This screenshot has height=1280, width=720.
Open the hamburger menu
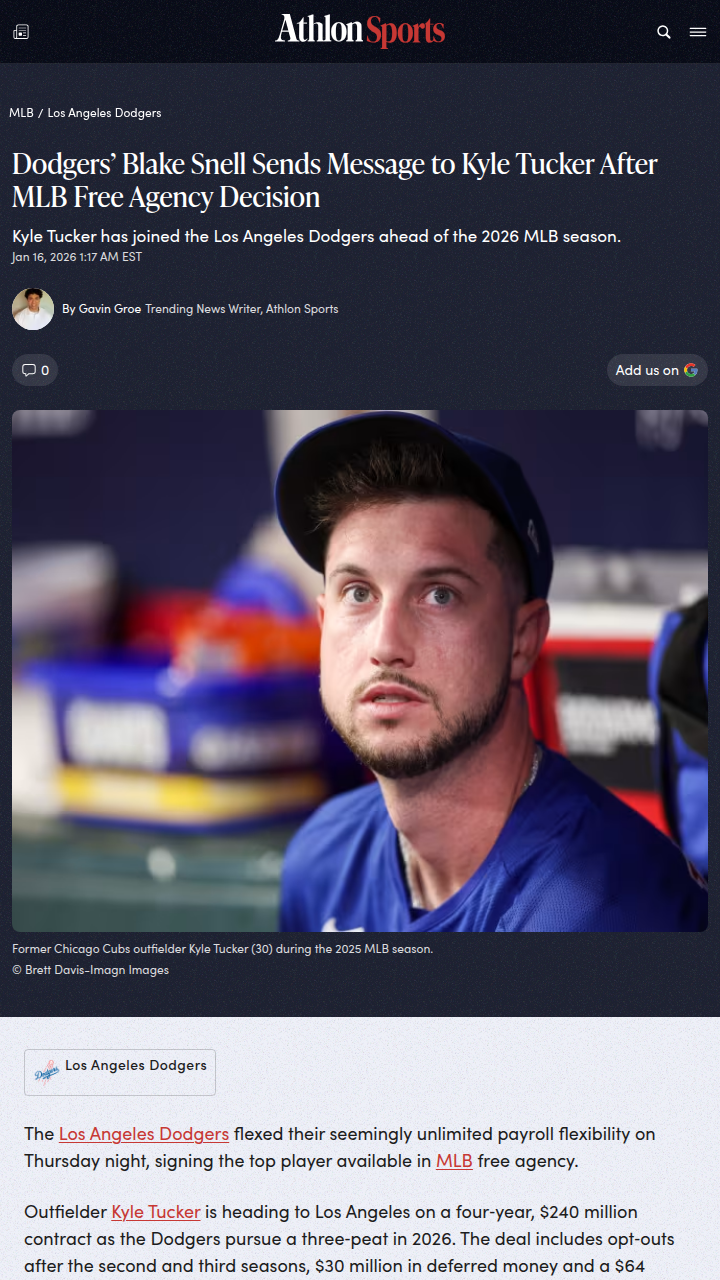[x=698, y=32]
